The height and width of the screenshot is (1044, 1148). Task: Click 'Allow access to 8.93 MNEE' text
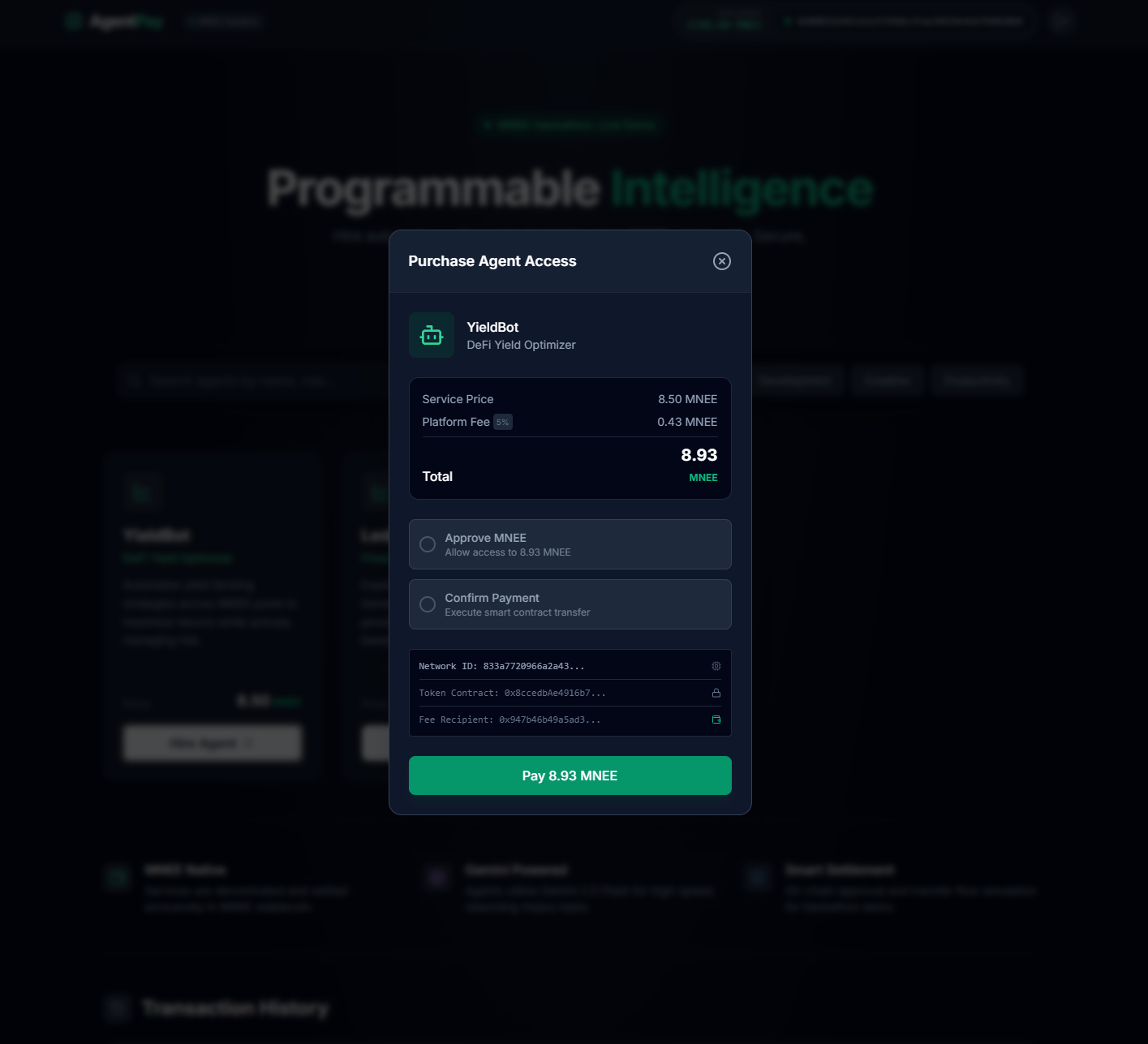coord(508,552)
